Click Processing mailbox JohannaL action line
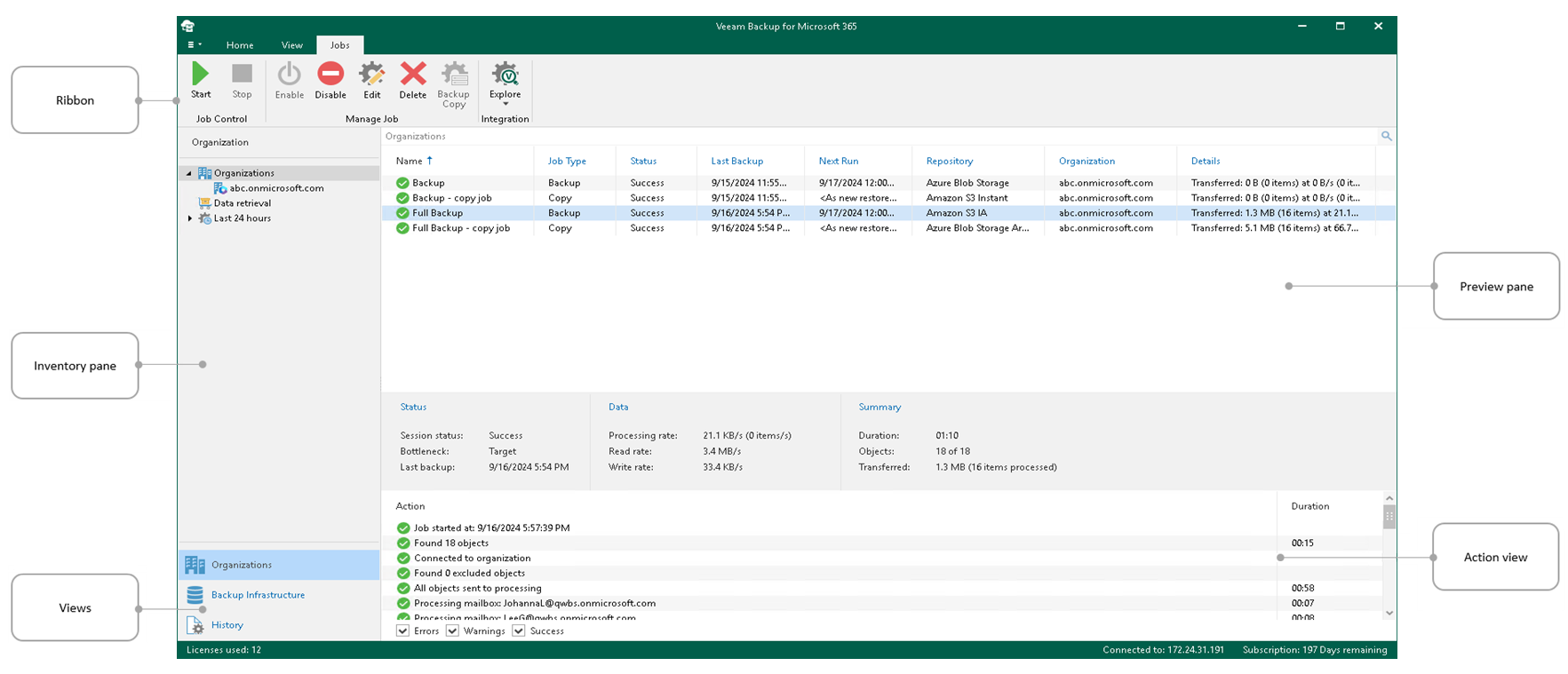The width and height of the screenshot is (1568, 674). pos(534,604)
